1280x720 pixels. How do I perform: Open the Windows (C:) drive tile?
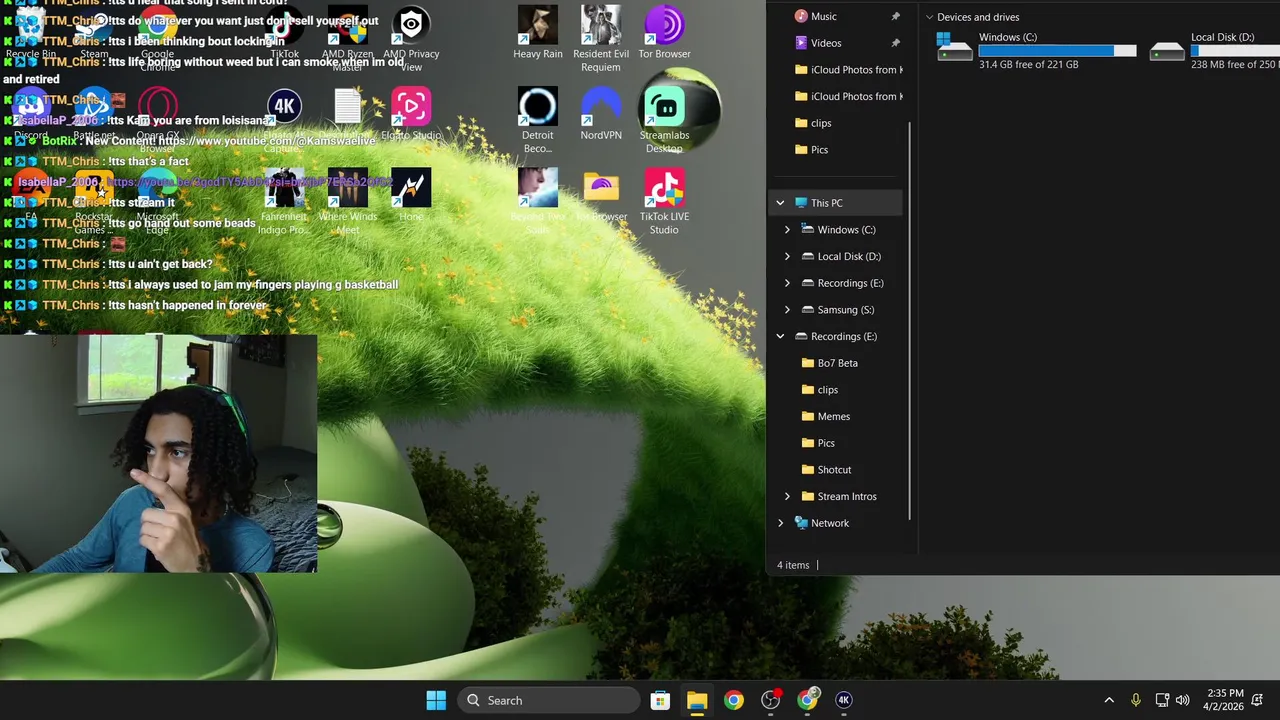(1036, 50)
